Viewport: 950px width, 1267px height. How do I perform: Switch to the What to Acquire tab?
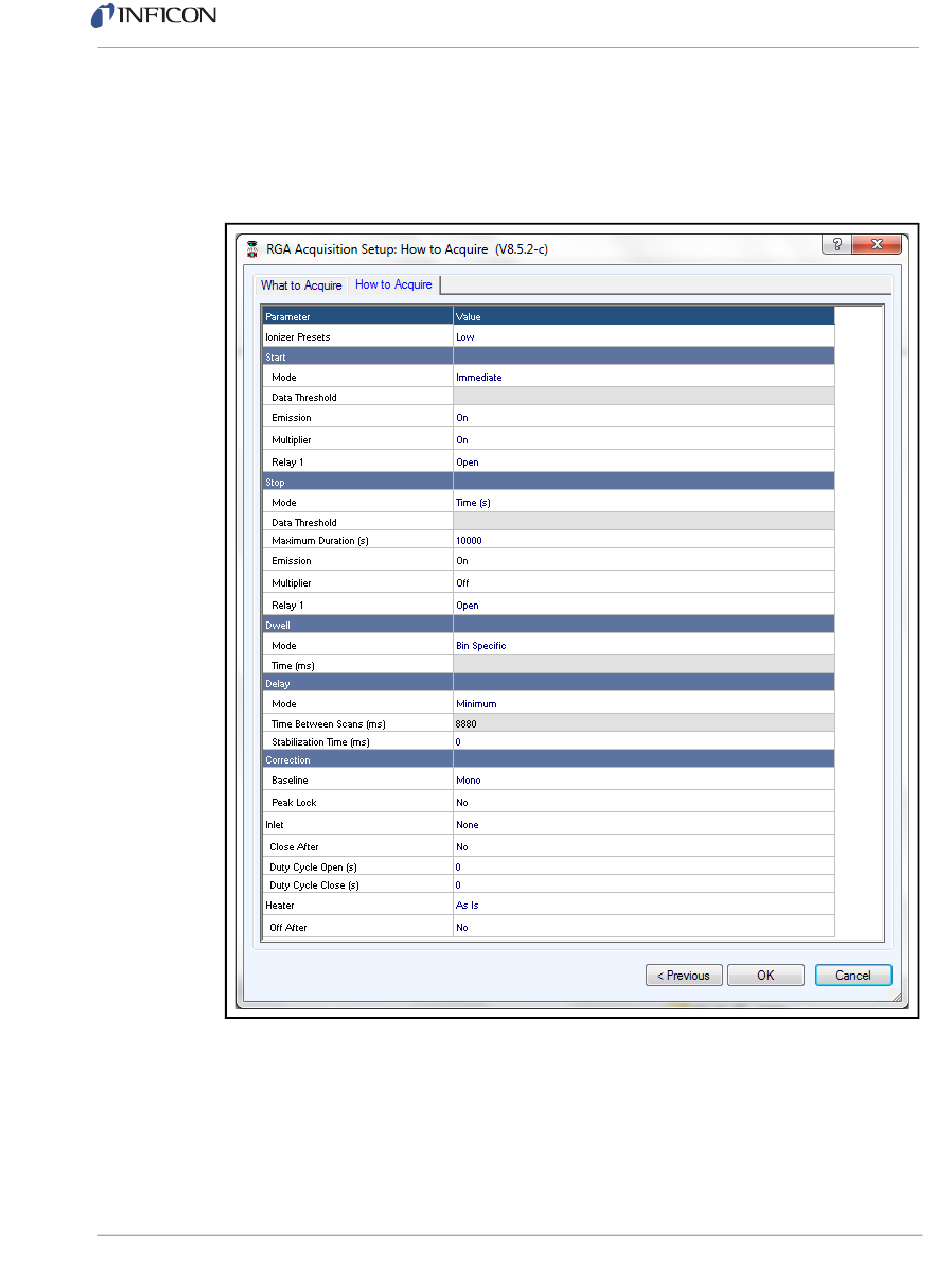tap(301, 286)
